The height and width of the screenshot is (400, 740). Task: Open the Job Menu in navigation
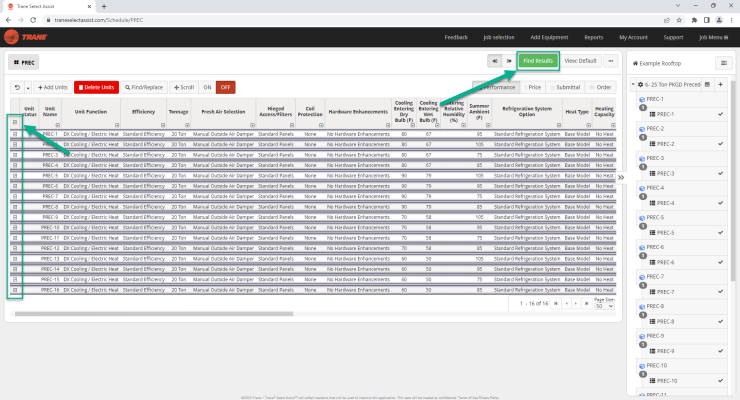(713, 37)
